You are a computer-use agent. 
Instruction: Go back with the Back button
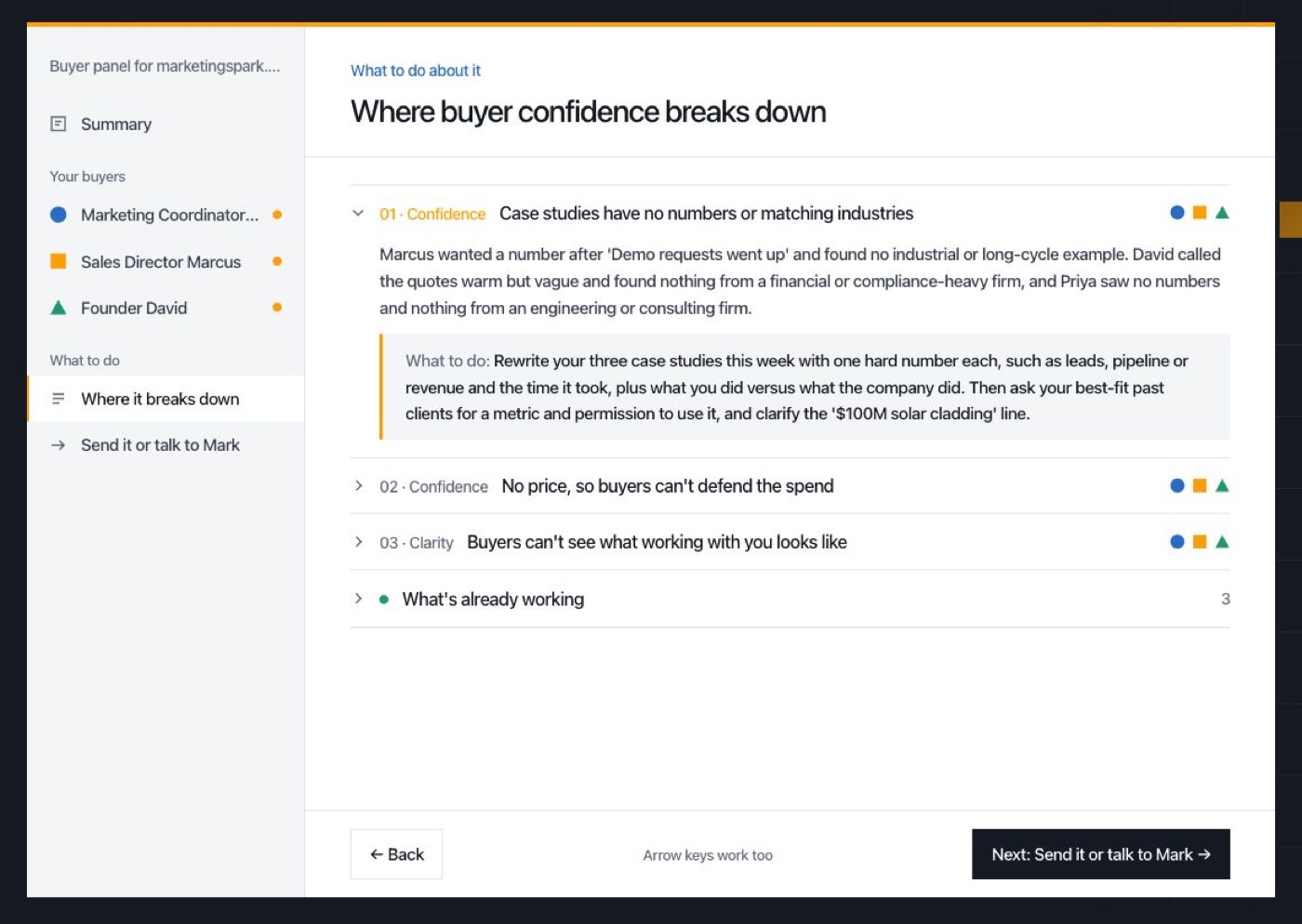coord(396,854)
